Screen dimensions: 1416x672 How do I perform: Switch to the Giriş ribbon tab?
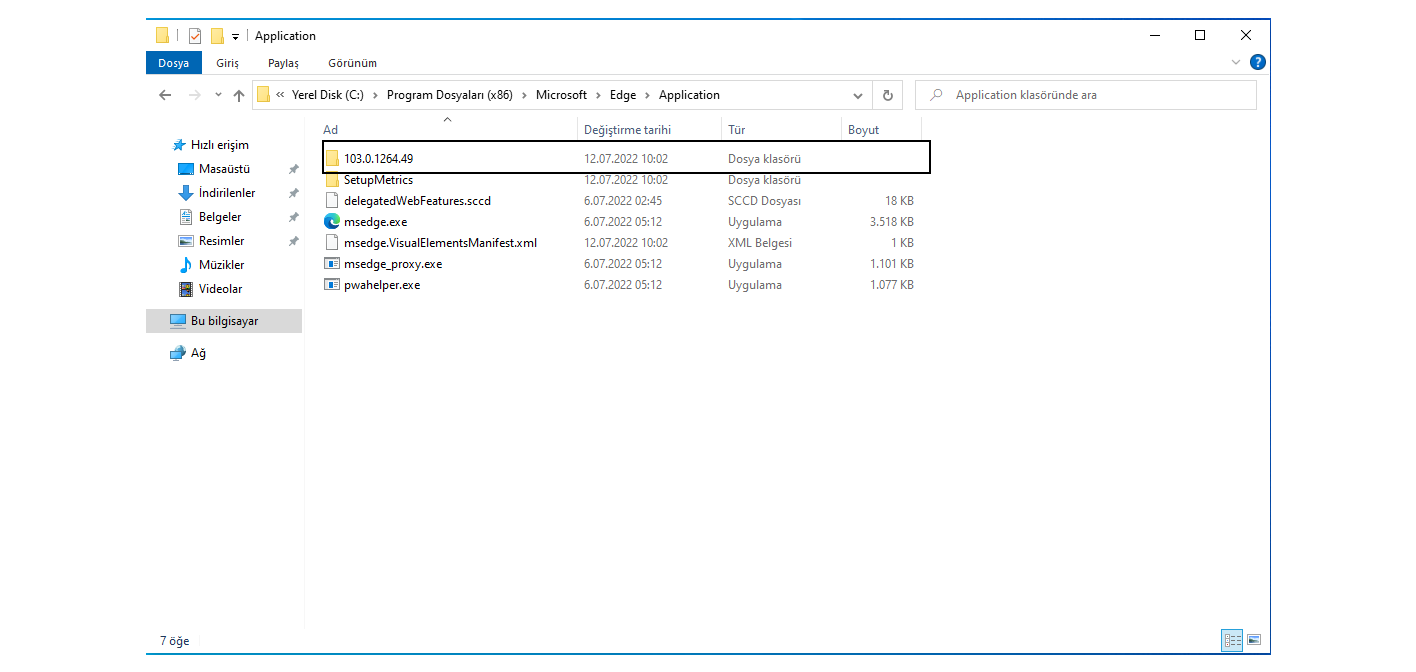227,63
